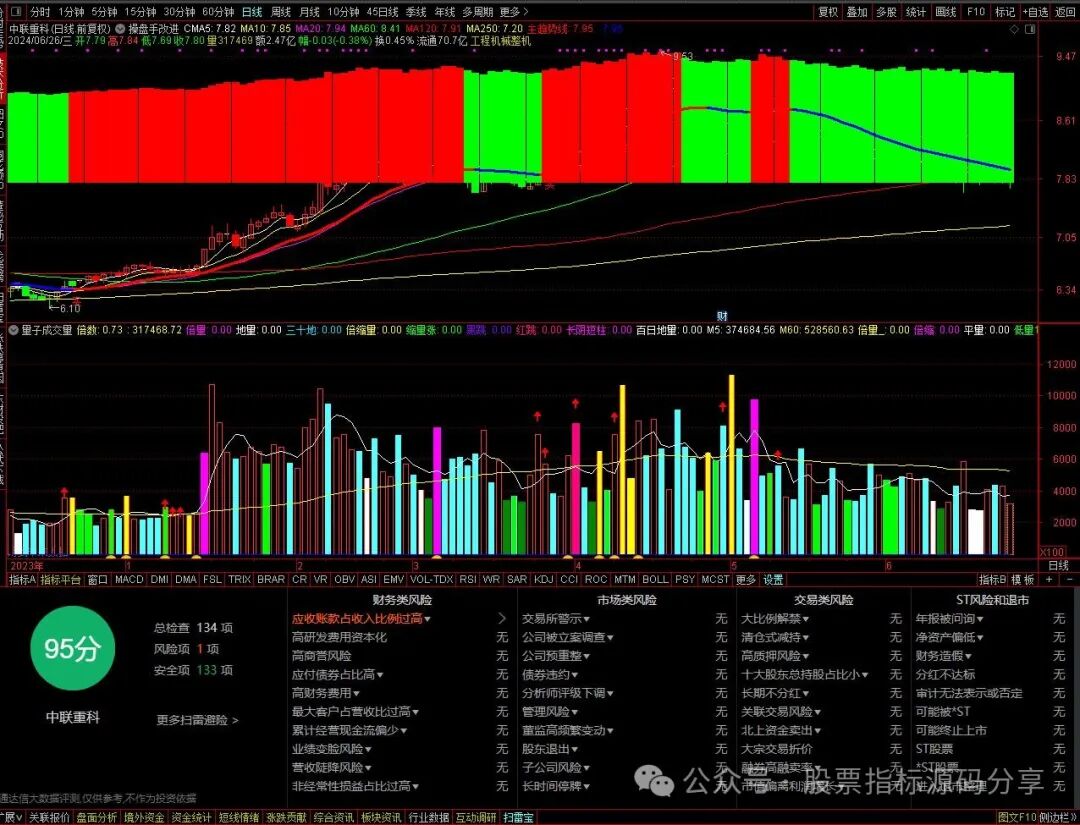This screenshot has width=1080, height=825.
Task: Expand 应收账款占收入比例过高 risk item
Action: tap(361, 618)
